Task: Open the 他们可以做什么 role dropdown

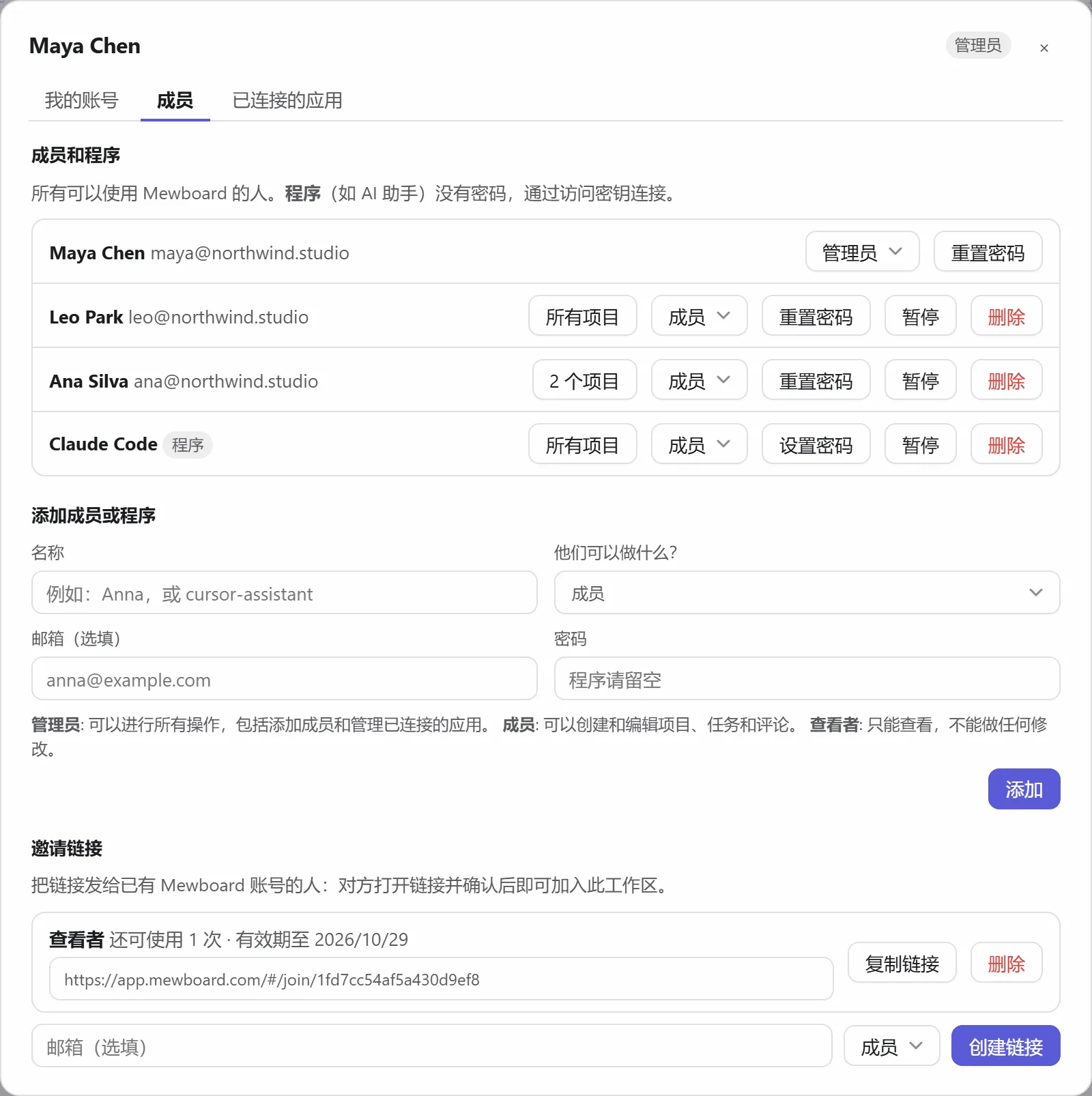Action: [x=807, y=592]
